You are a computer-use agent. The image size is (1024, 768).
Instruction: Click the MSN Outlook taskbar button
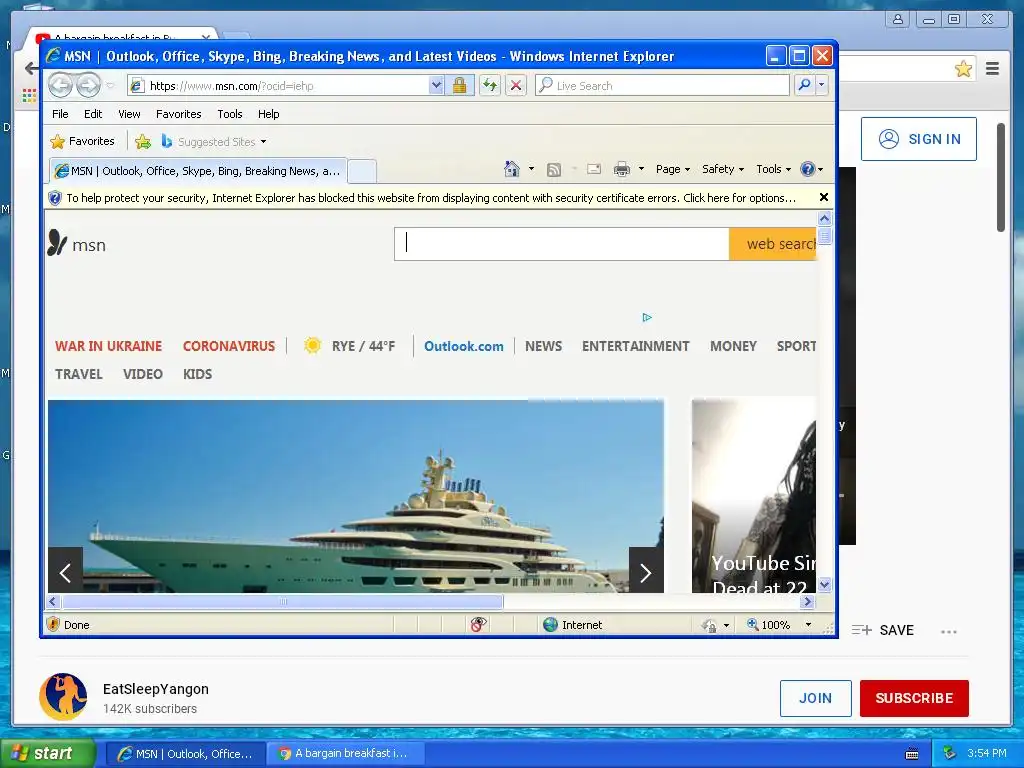(185, 753)
